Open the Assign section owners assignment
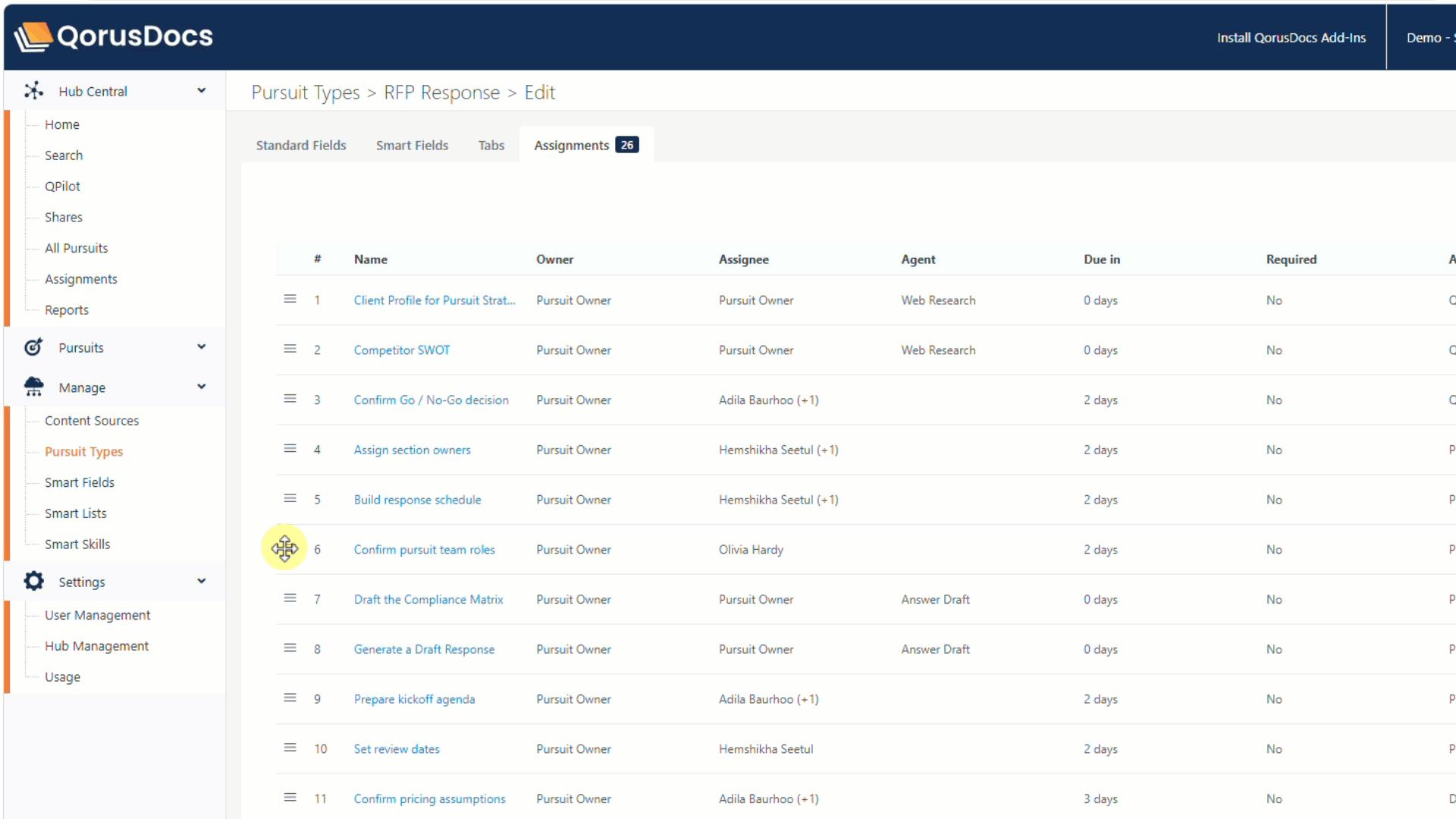The image size is (1456, 819). click(x=413, y=450)
